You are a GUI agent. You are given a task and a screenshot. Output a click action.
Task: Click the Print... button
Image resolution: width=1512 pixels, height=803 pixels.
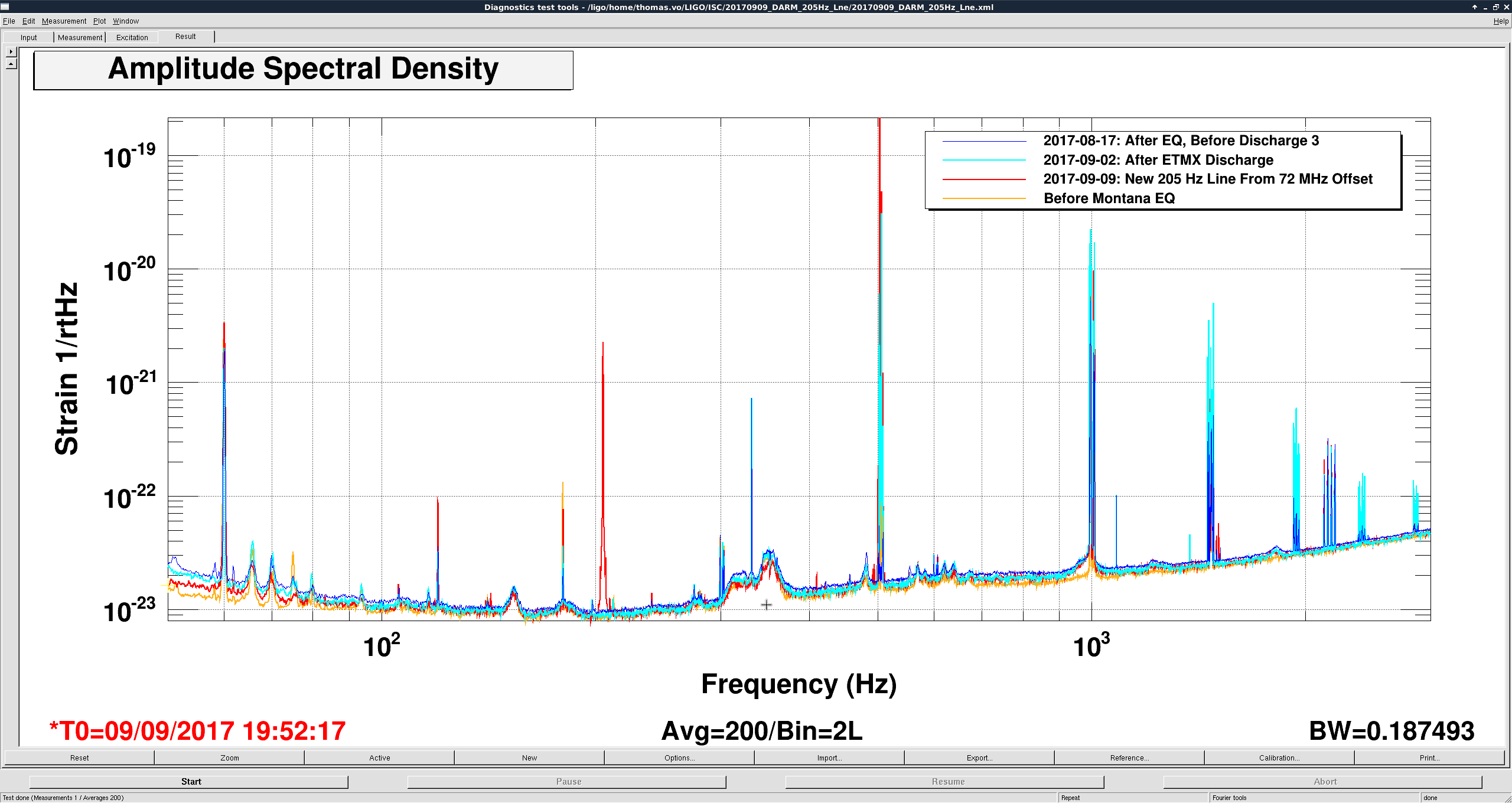tap(1429, 758)
